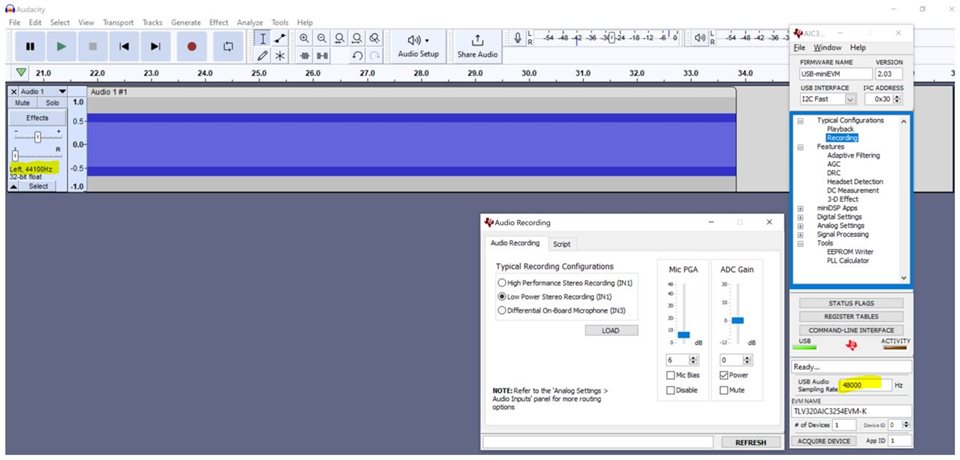Viewport: 960px width, 460px height.
Task: Choose the I-beam Selection tool
Action: point(263,39)
